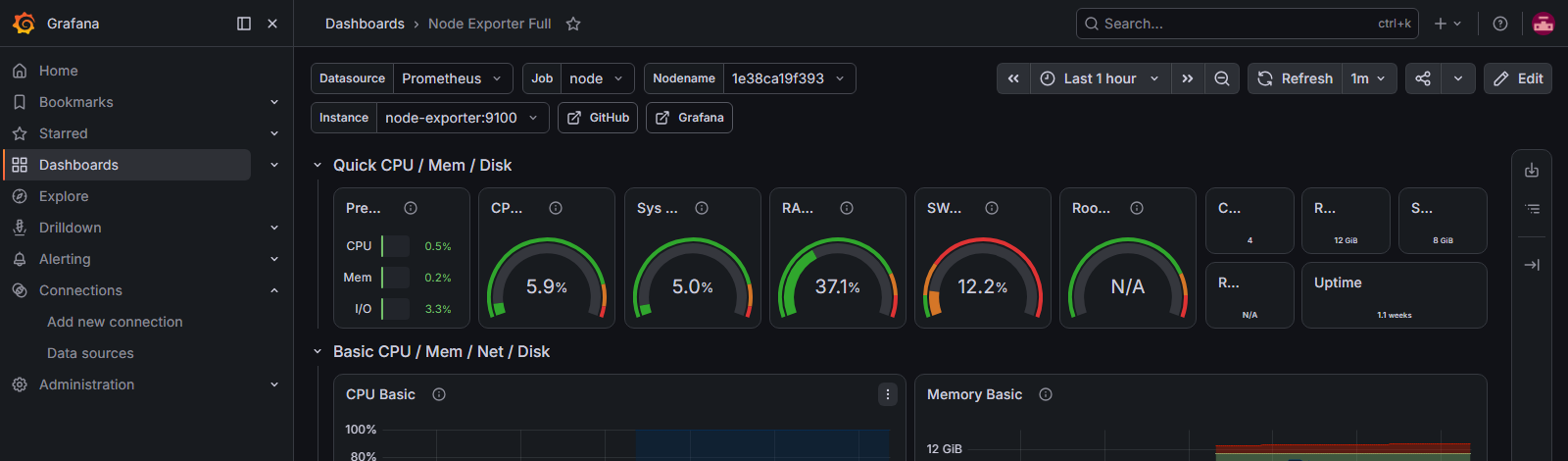Open the Instance node-exporter:9100 dropdown

tap(463, 118)
